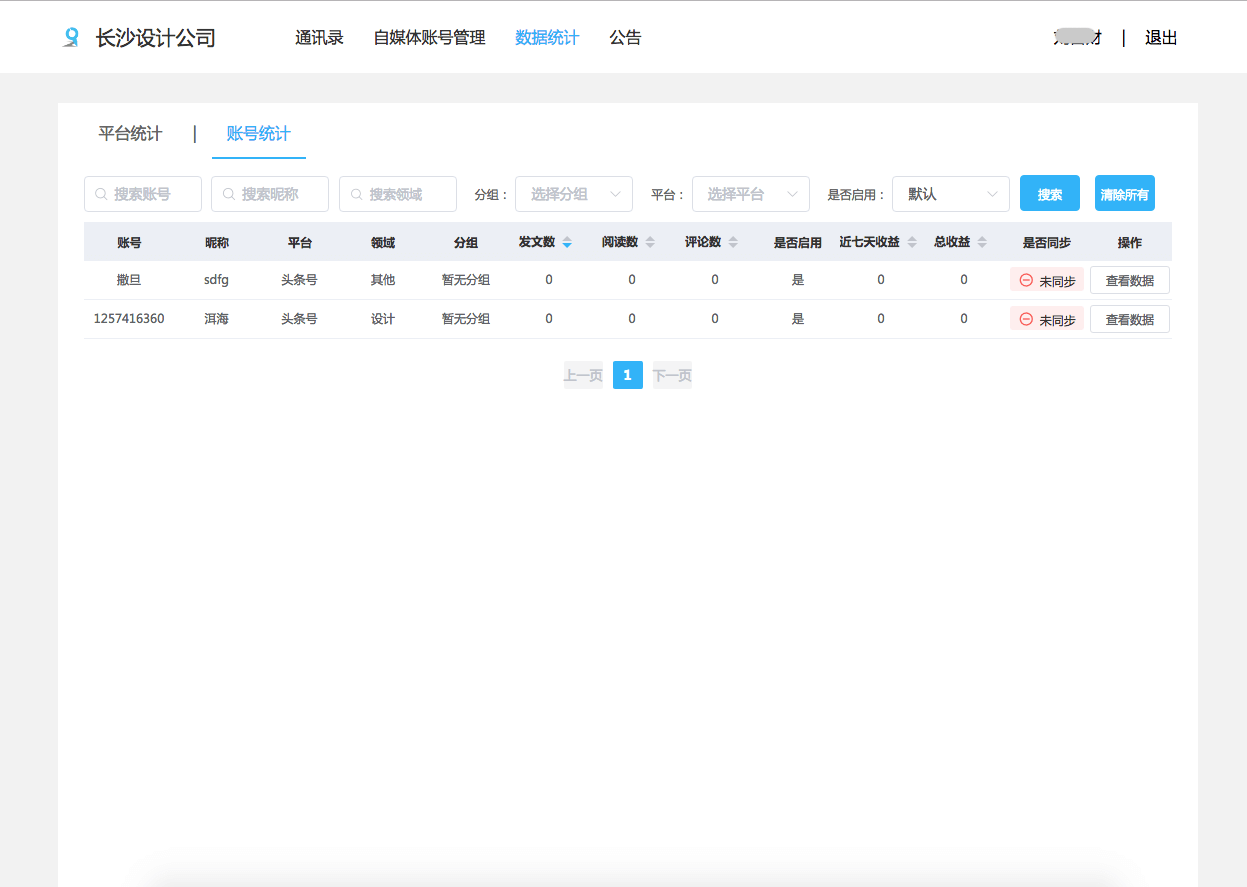Image resolution: width=1247 pixels, height=887 pixels.
Task: Expand the 是否启用 默认 dropdown
Action: [x=950, y=194]
